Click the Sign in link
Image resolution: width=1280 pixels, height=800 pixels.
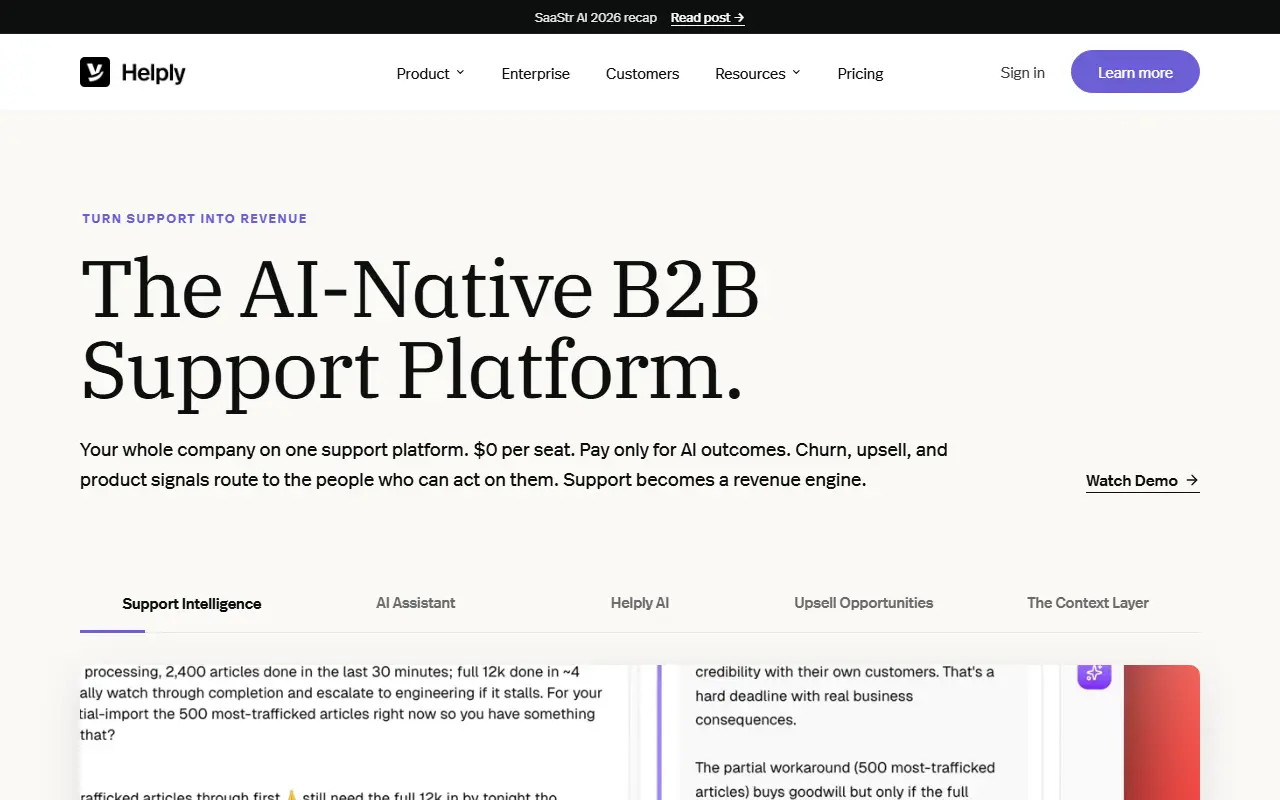pos(1023,72)
